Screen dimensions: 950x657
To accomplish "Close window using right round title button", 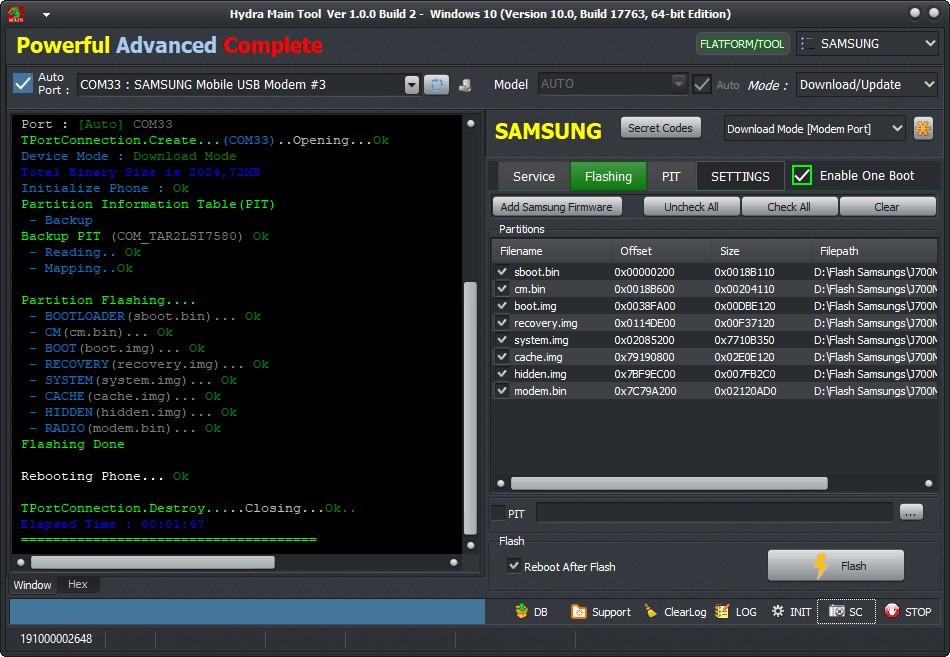I will (x=934, y=13).
